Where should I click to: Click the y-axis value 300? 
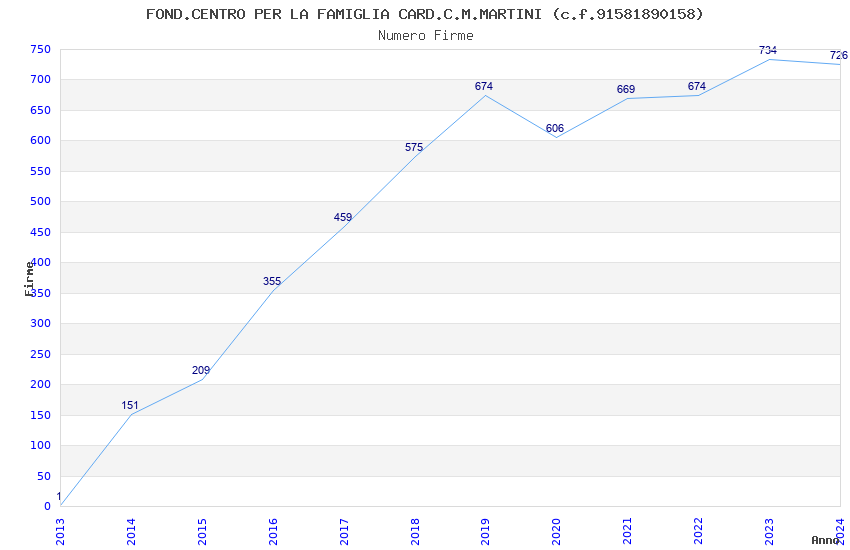[41, 323]
